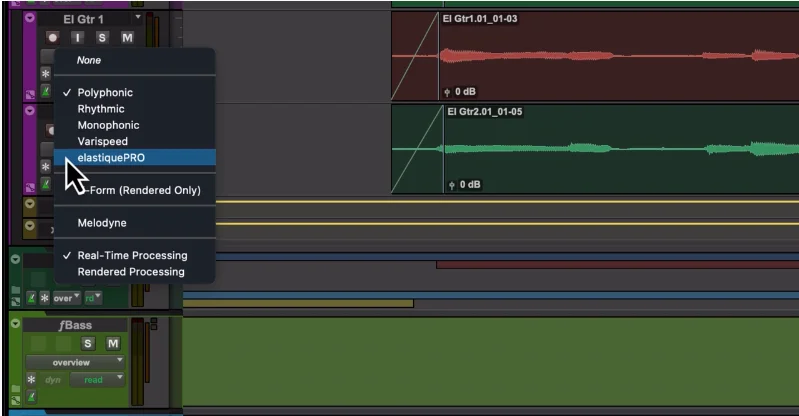Viewport: 799px width, 416px height.
Task: Click the playlist lanes icon on El Gtr 1
Action: click(x=30, y=94)
